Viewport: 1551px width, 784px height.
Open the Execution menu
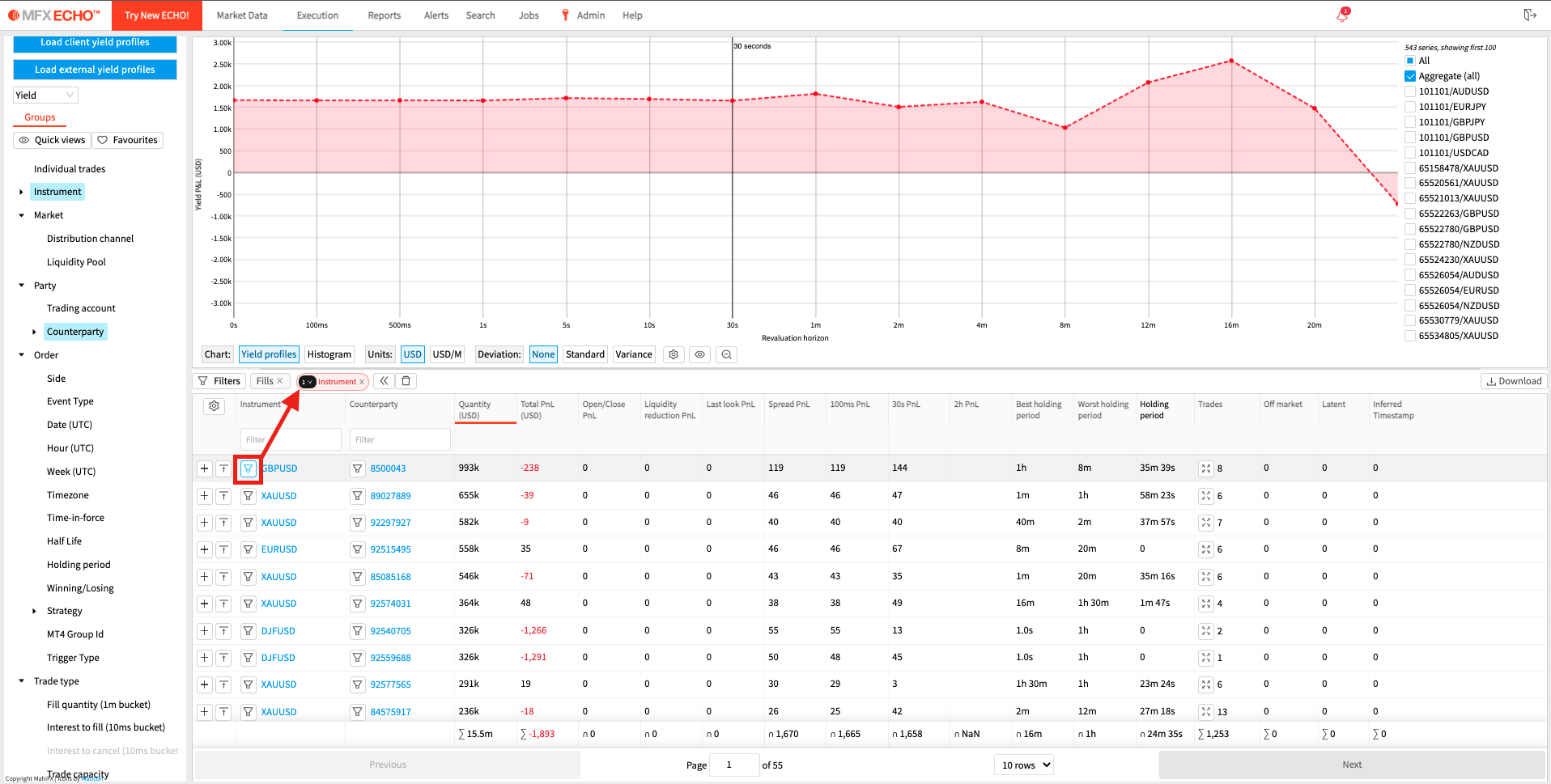point(317,15)
